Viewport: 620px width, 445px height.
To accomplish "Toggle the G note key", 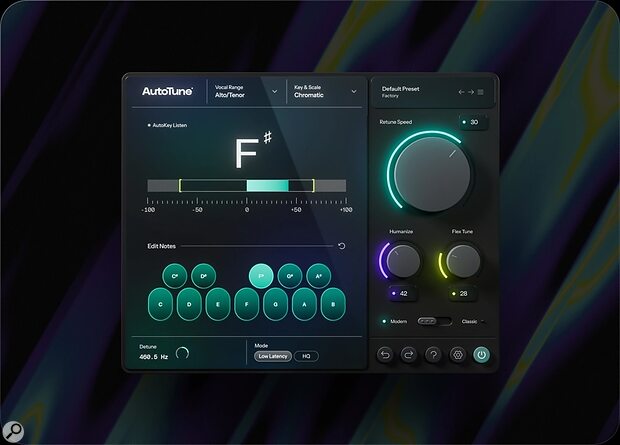I will 276,304.
